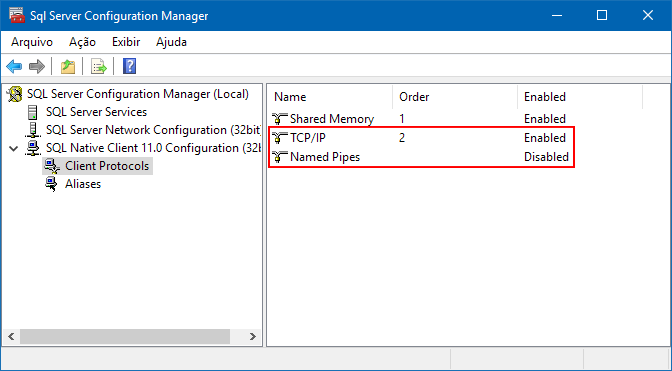Screen dimensions: 672x371
Task: Click the Shared Memory protocol icon
Action: tap(279, 119)
